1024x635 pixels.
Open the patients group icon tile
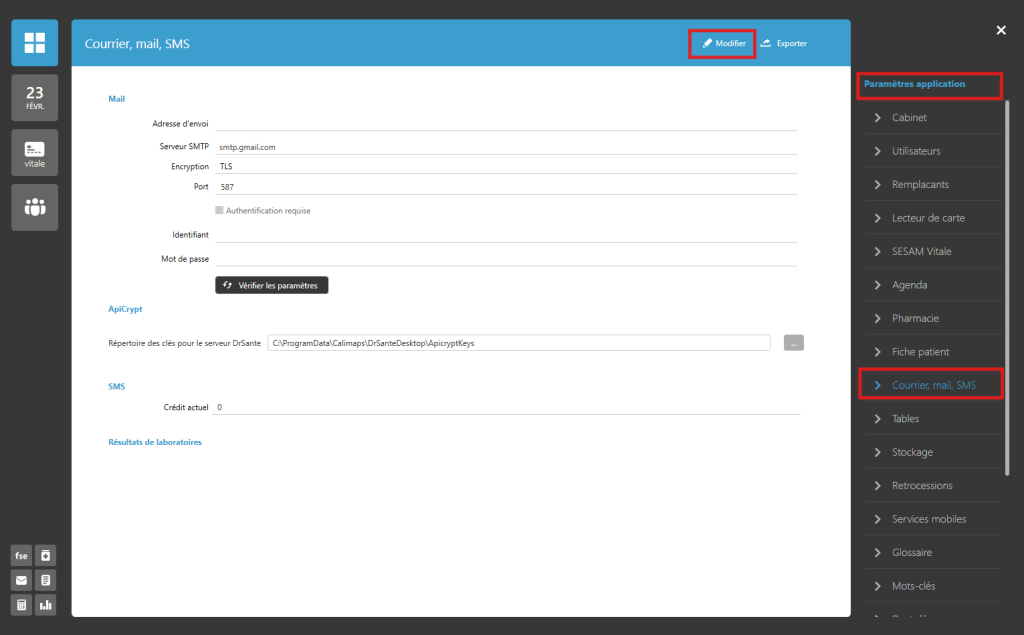35,207
